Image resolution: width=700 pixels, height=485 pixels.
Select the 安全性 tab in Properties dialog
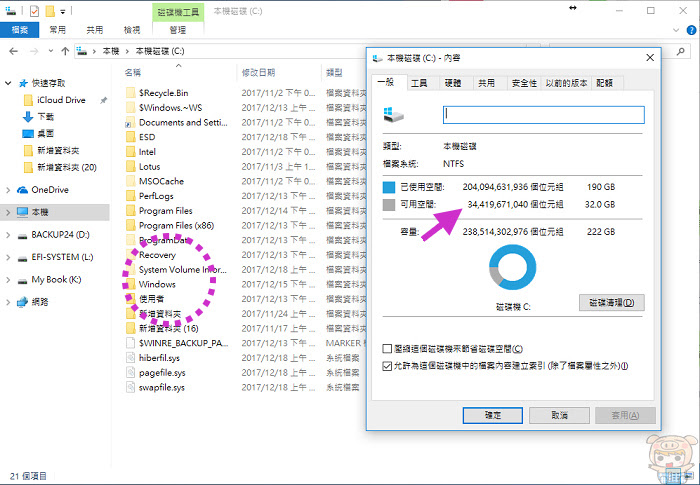coord(524,83)
